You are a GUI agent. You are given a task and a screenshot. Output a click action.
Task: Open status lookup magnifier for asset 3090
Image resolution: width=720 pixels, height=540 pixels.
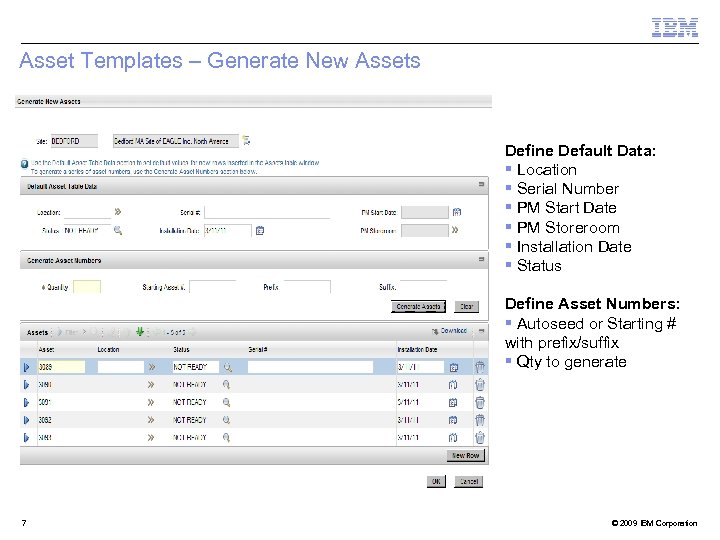pos(226,385)
